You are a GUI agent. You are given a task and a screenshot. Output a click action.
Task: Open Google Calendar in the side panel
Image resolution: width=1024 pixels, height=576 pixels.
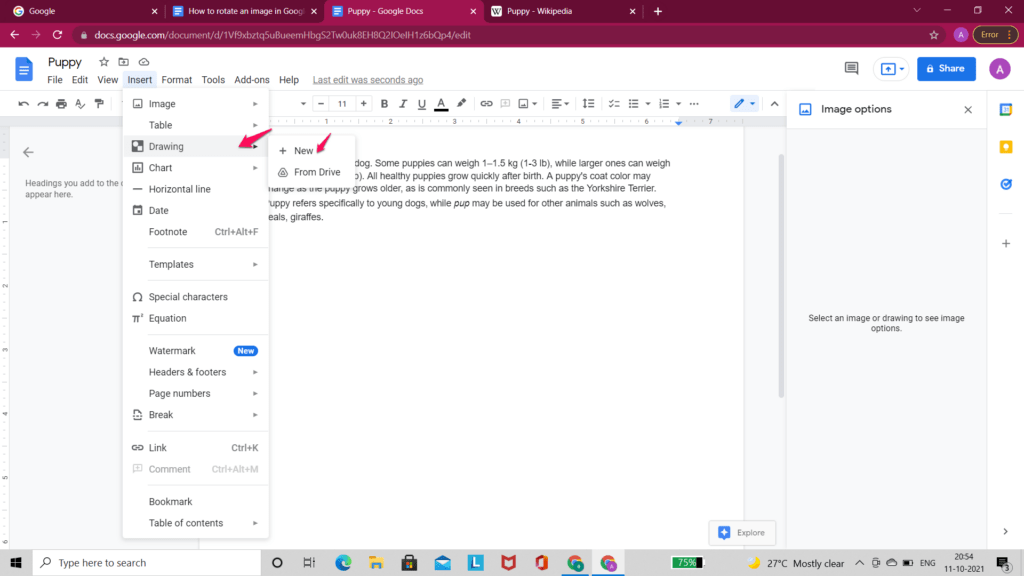click(x=1006, y=109)
